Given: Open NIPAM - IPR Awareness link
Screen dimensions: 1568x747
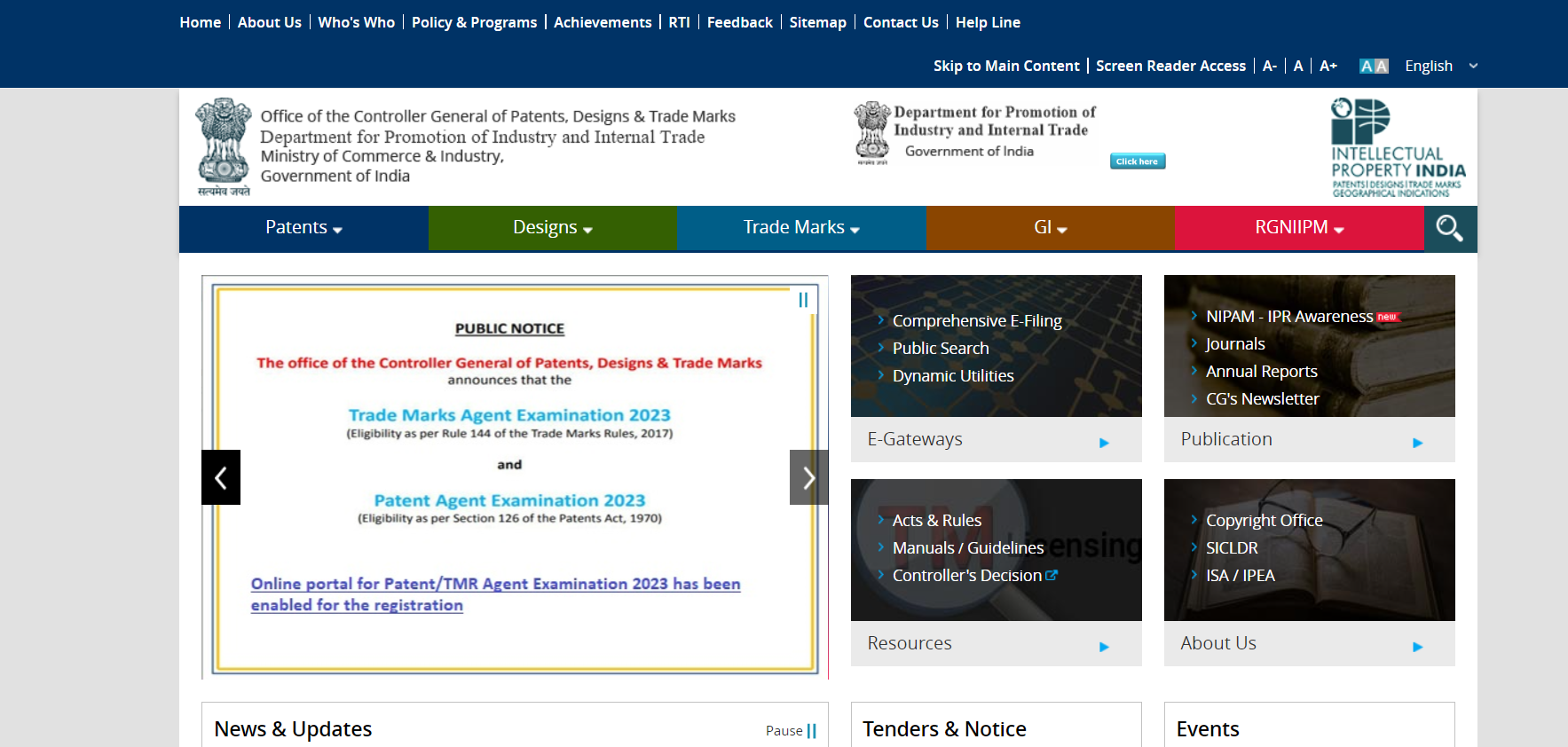Looking at the screenshot, I should [1289, 317].
